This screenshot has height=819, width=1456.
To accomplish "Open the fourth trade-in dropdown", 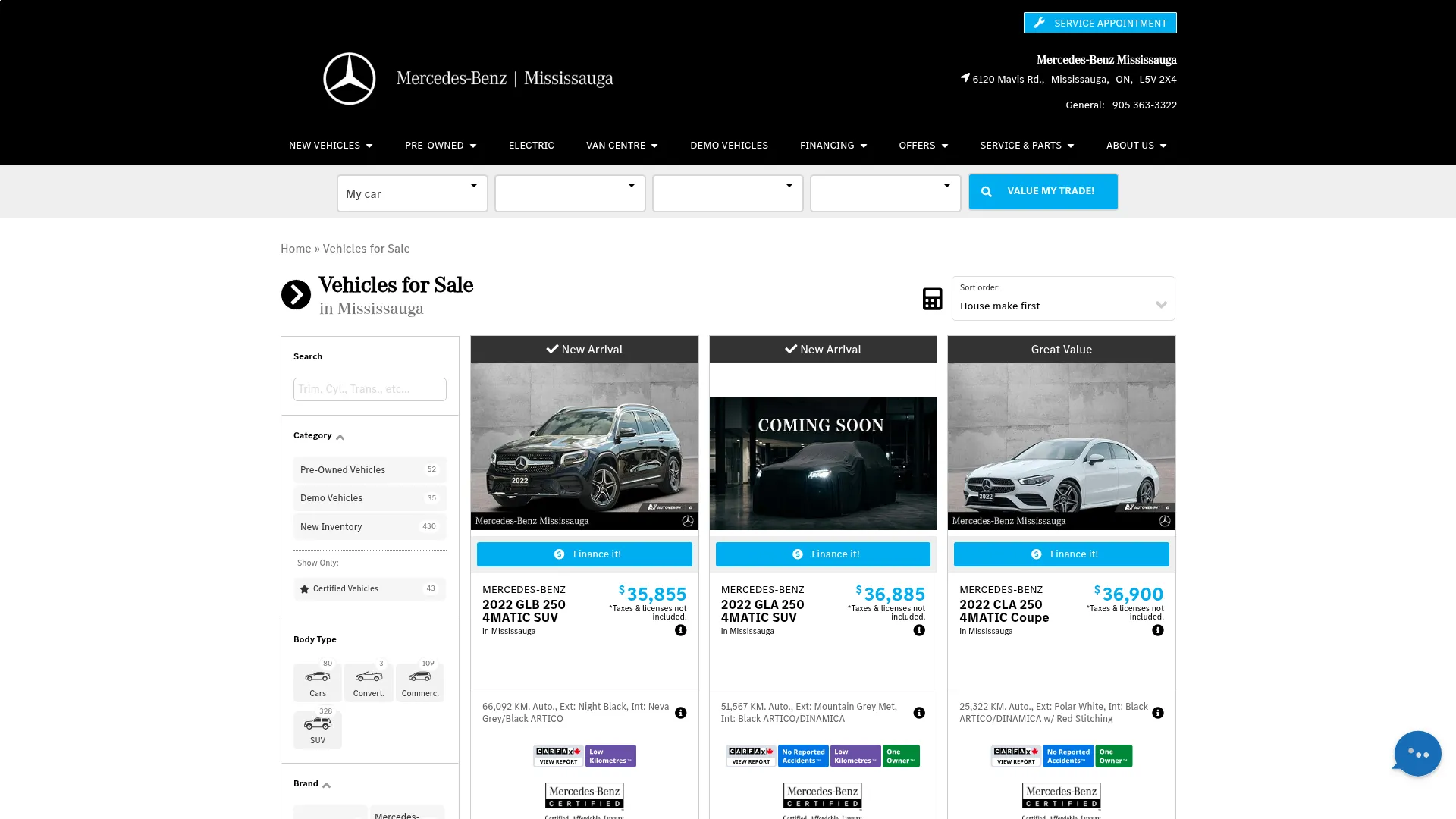I will [886, 193].
